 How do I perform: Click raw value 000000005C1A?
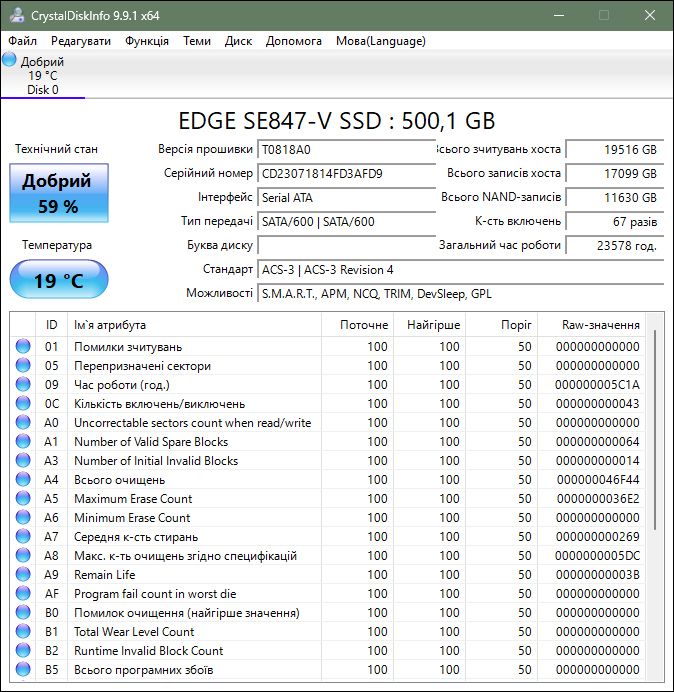pos(597,385)
